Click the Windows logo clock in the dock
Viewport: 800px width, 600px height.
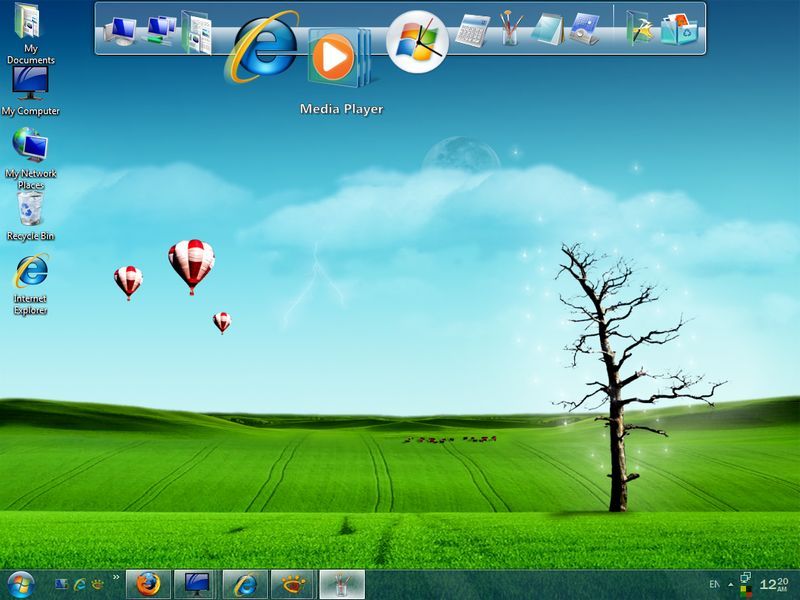[x=417, y=42]
